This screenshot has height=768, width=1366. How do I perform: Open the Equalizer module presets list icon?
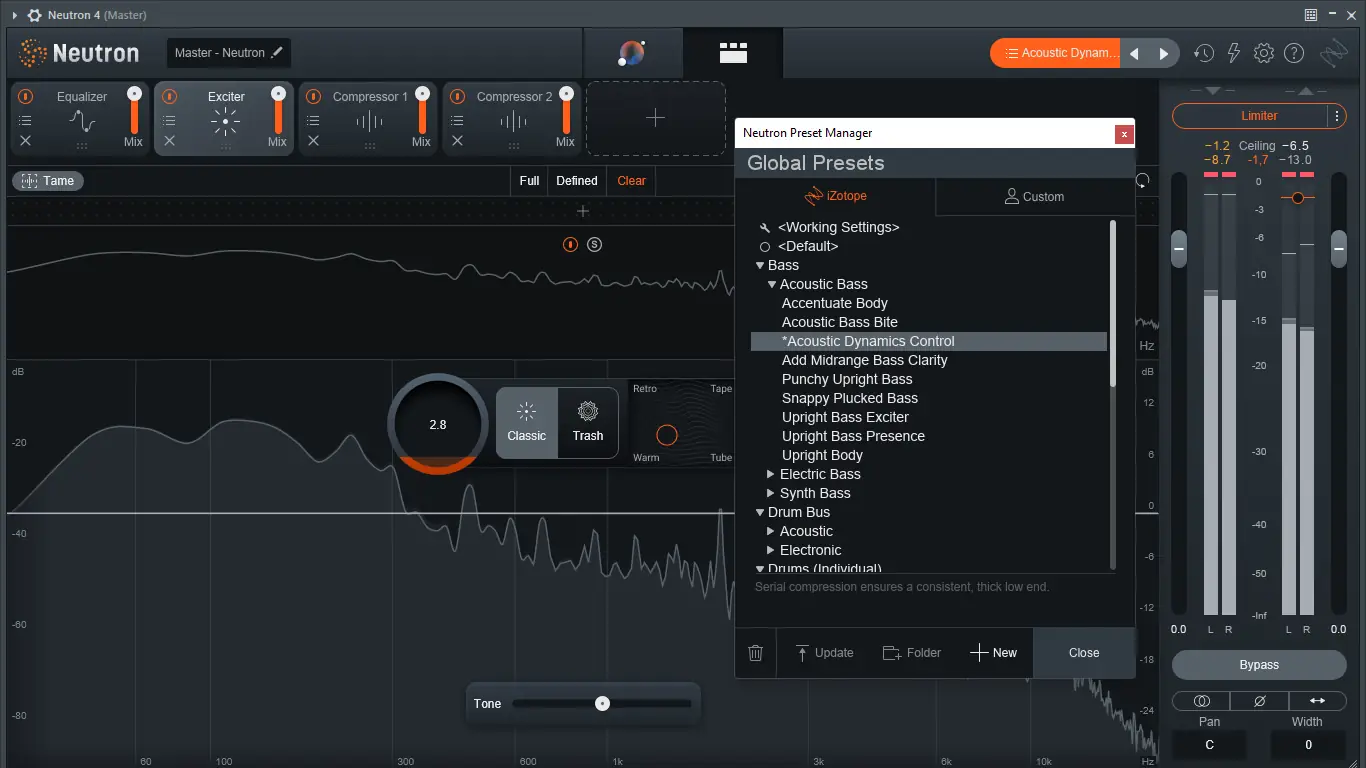pyautogui.click(x=26, y=120)
